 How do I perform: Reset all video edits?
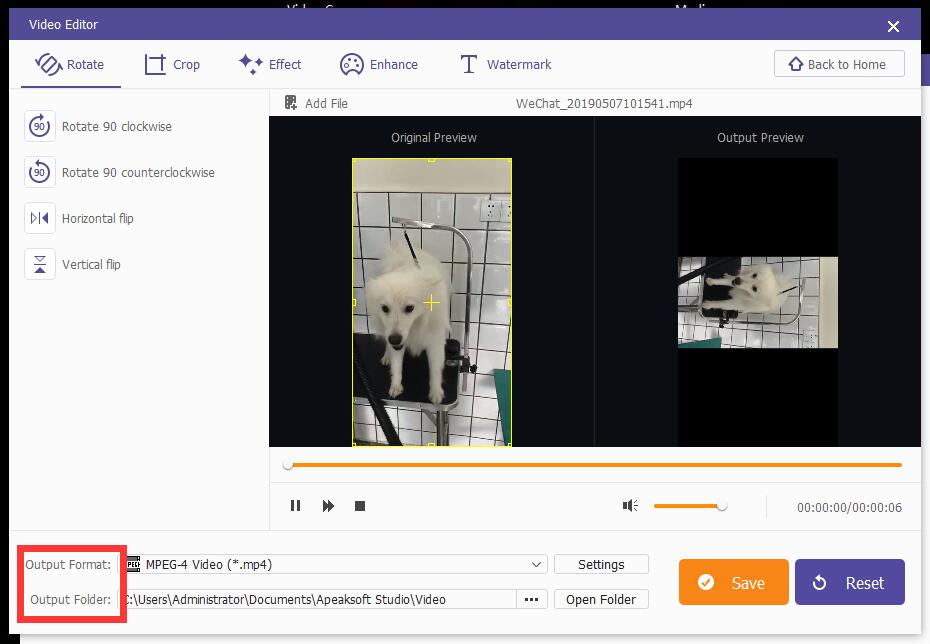pos(849,582)
